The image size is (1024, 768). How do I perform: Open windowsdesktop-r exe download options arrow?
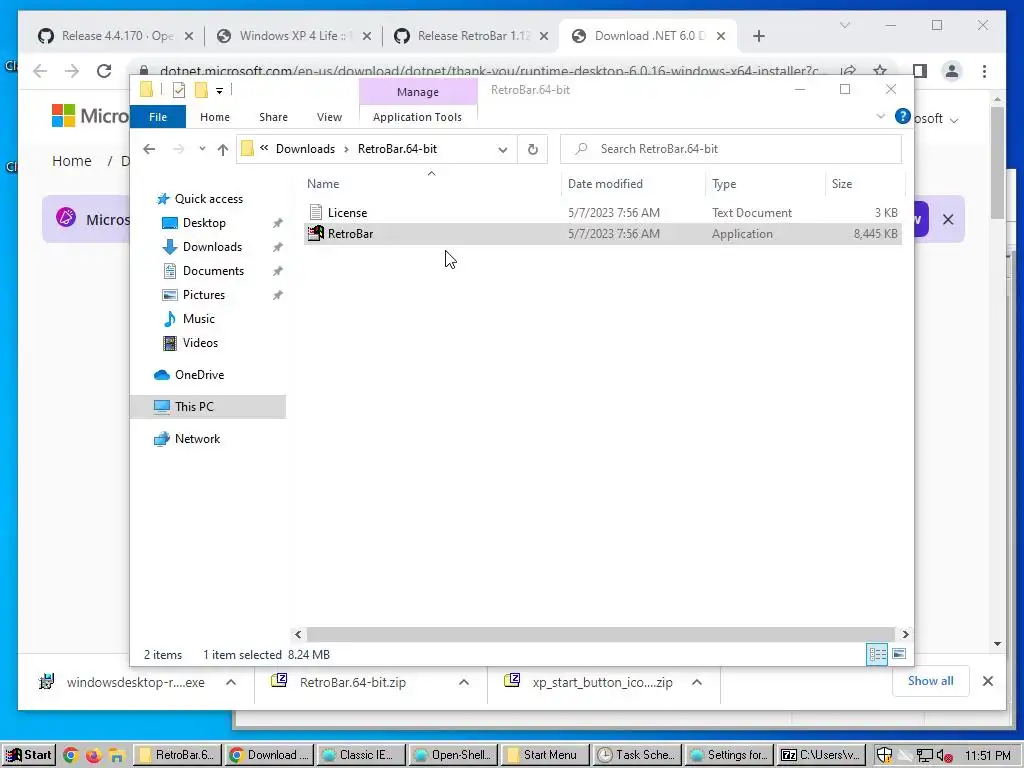[x=231, y=682]
